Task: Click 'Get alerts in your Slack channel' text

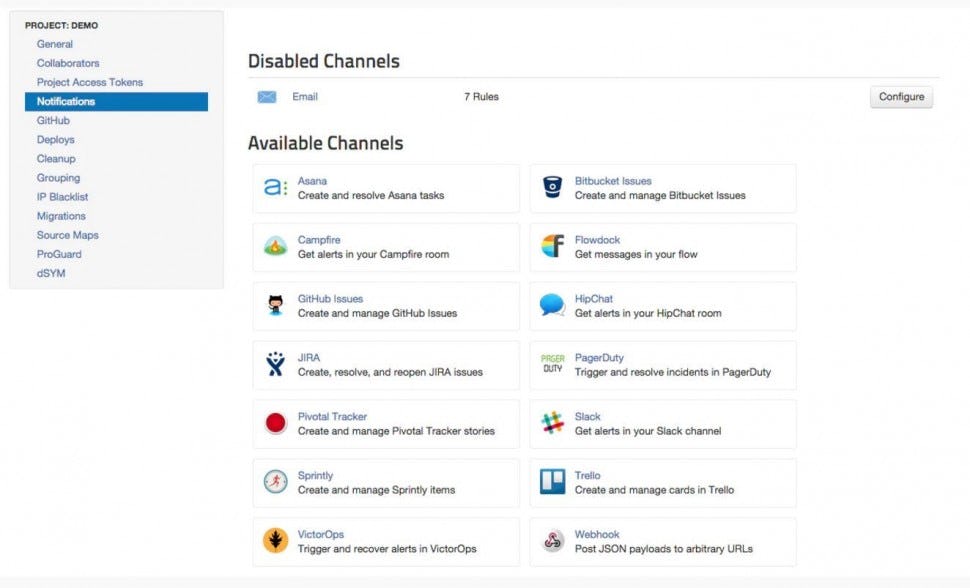Action: pyautogui.click(x=648, y=431)
